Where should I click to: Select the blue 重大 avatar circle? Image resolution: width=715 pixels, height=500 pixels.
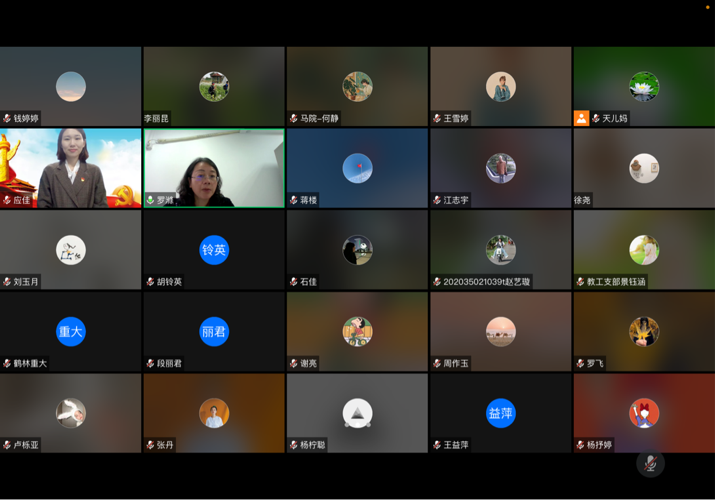71,331
